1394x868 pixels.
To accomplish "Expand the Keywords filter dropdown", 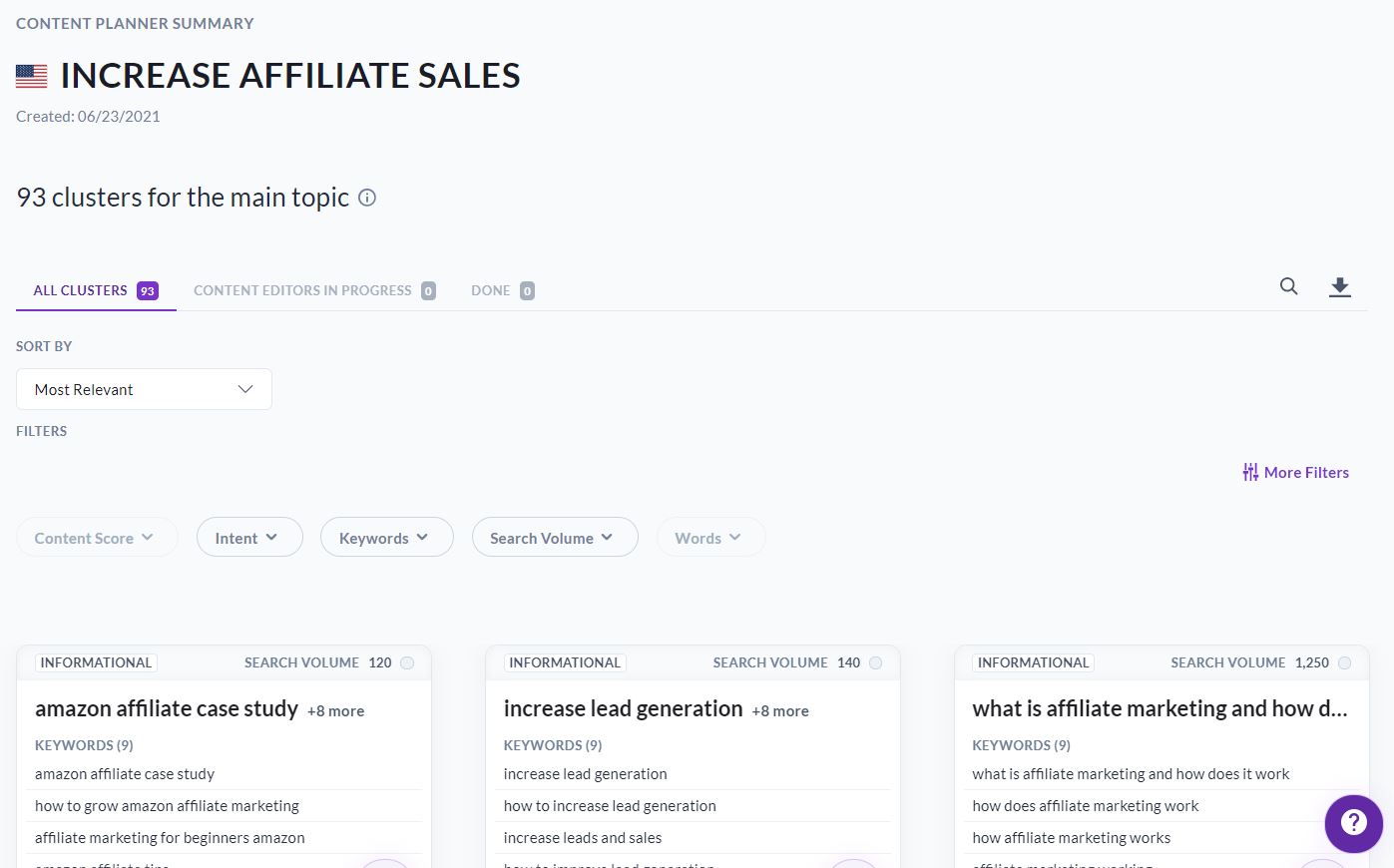I will [x=387, y=538].
